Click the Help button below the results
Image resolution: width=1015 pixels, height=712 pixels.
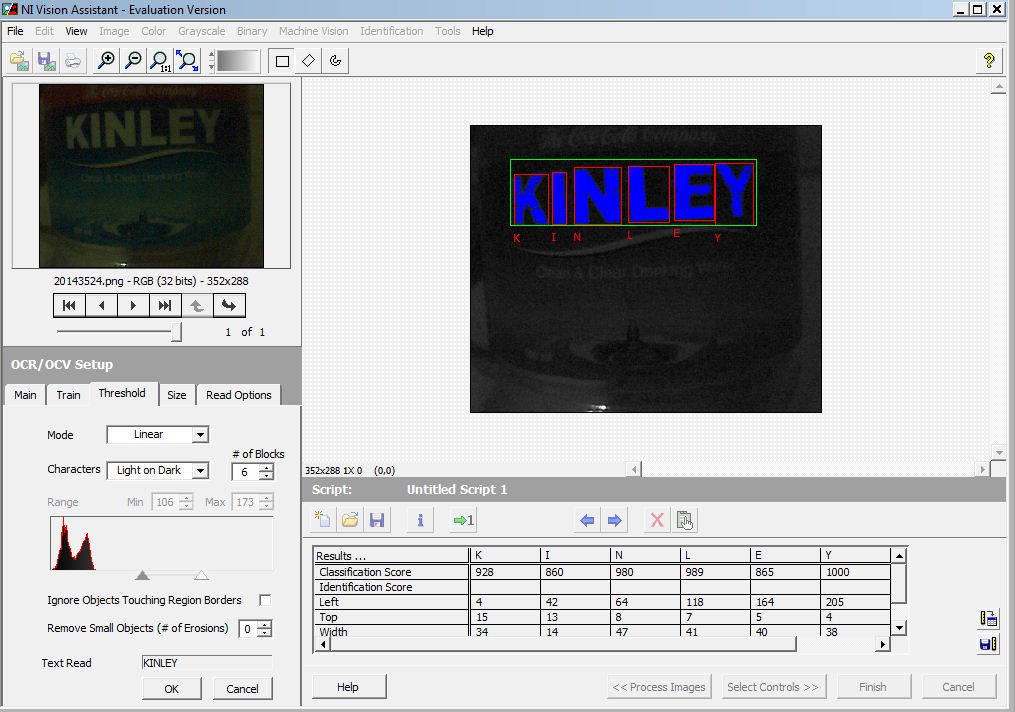pyautogui.click(x=348, y=687)
